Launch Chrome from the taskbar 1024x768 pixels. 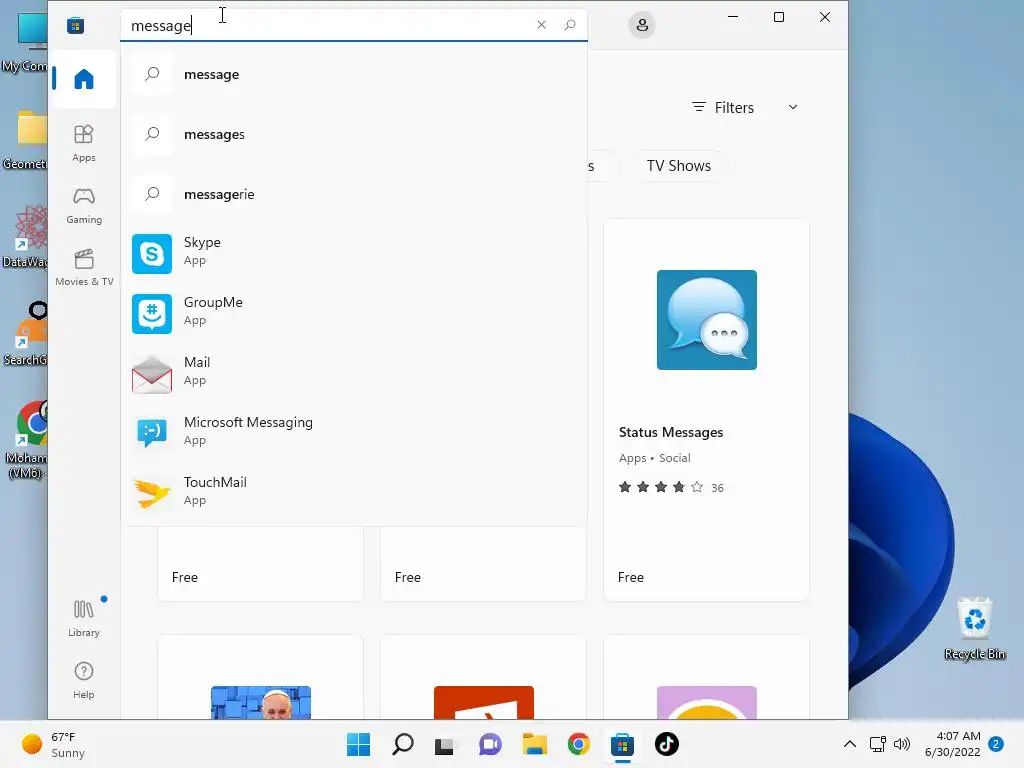(x=579, y=744)
